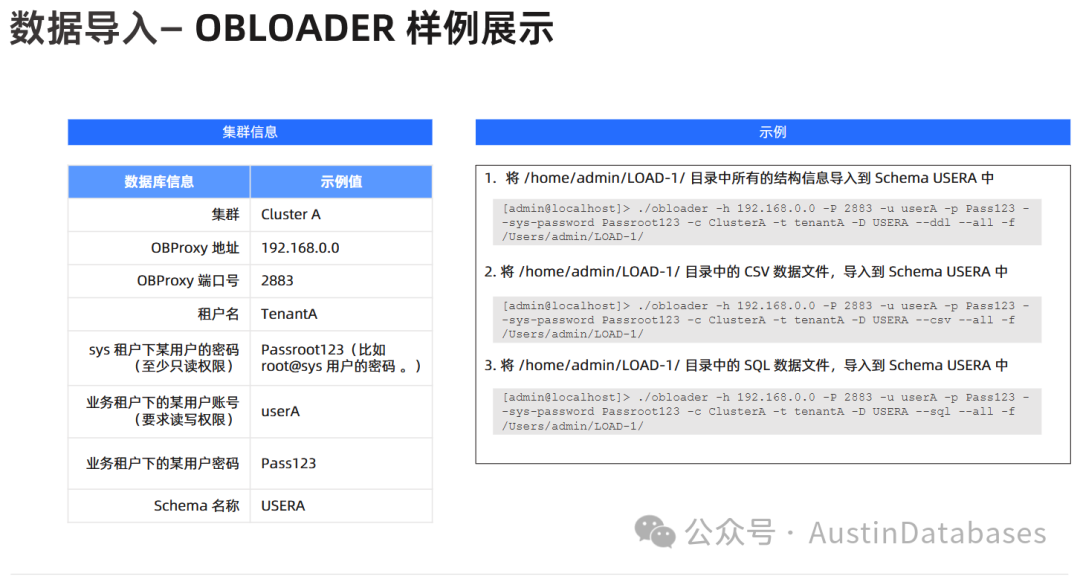
Task: Click the "数据库信息" table column header
Action: pyautogui.click(x=159, y=182)
